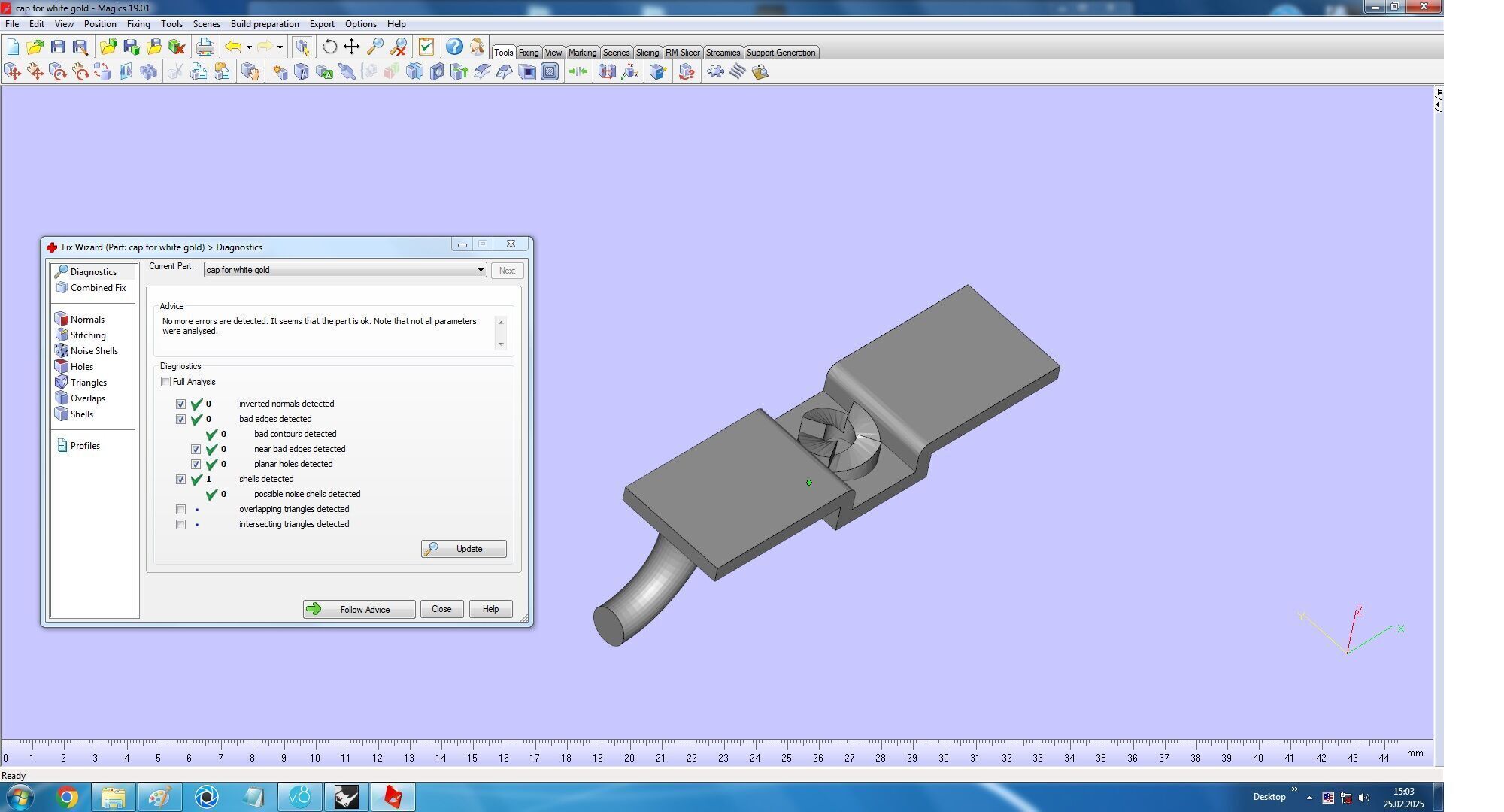Click the New project icon

(13, 47)
